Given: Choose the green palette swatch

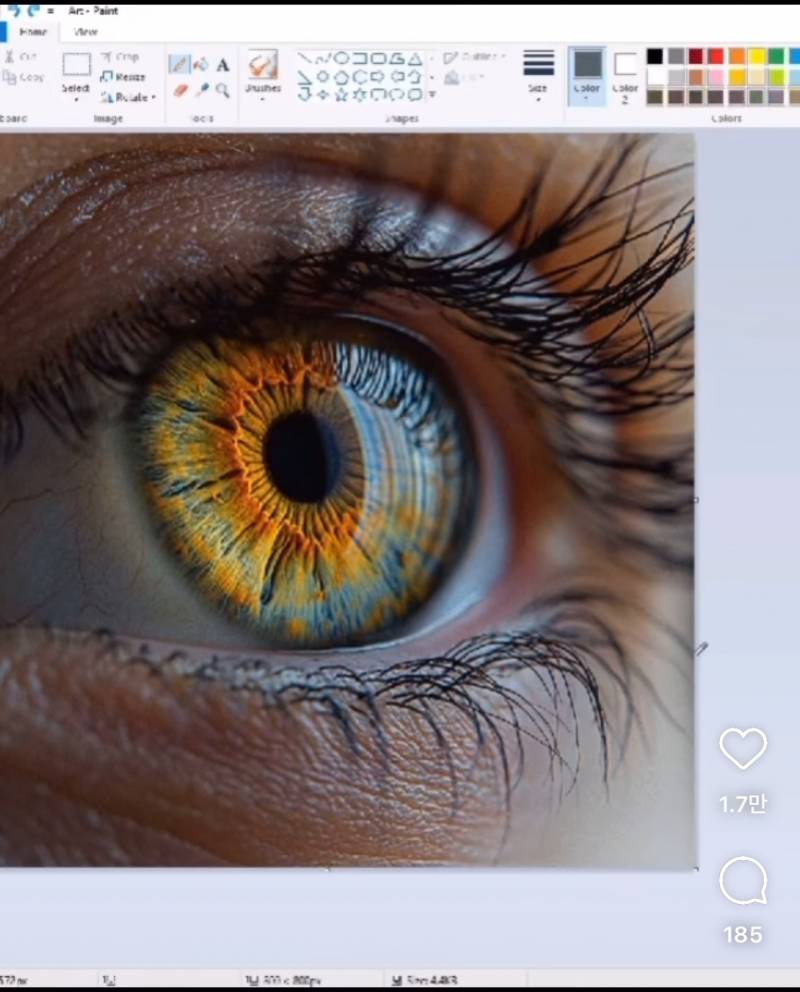Looking at the screenshot, I should point(777,56).
